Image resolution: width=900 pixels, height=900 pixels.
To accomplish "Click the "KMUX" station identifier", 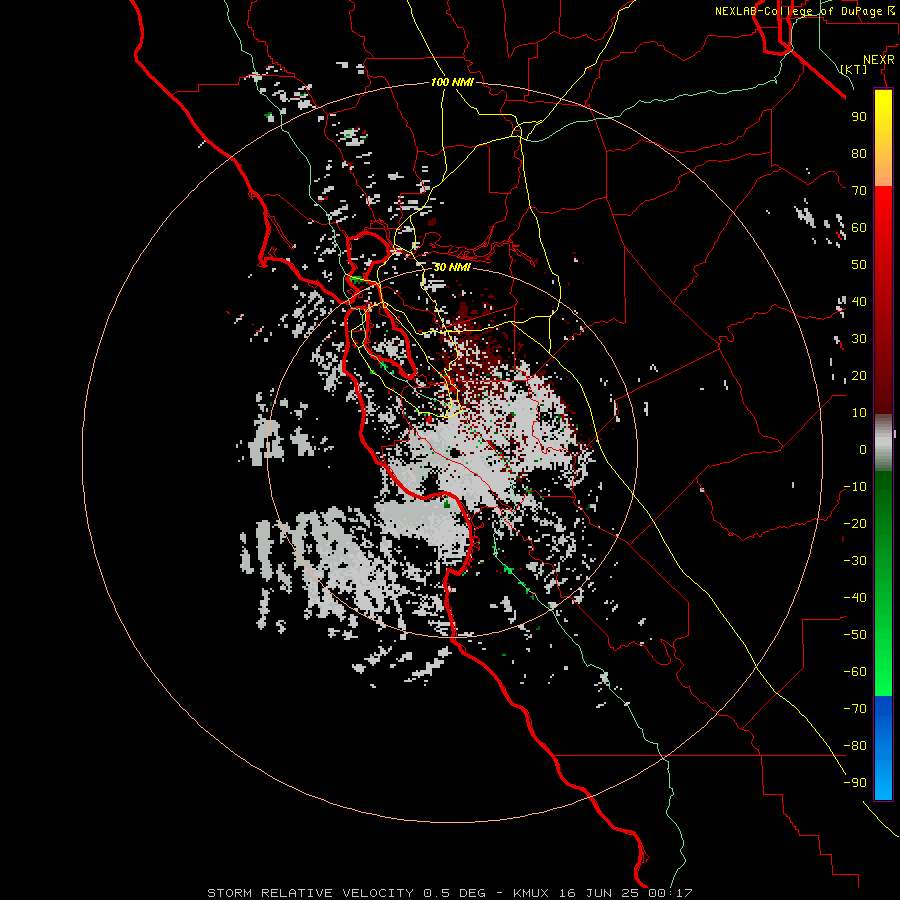I will click(x=531, y=893).
